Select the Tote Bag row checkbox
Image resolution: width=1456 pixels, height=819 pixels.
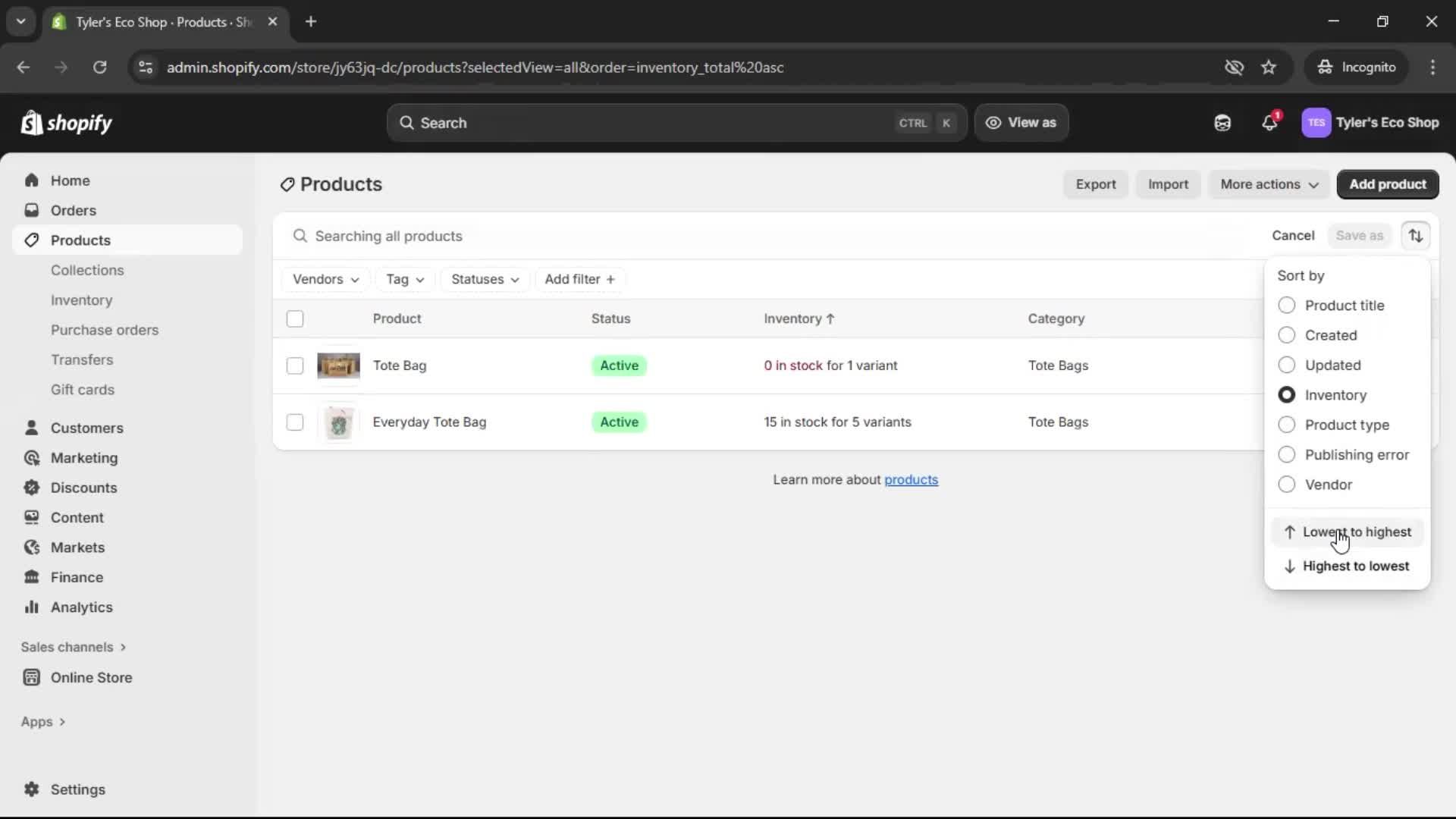(x=295, y=366)
